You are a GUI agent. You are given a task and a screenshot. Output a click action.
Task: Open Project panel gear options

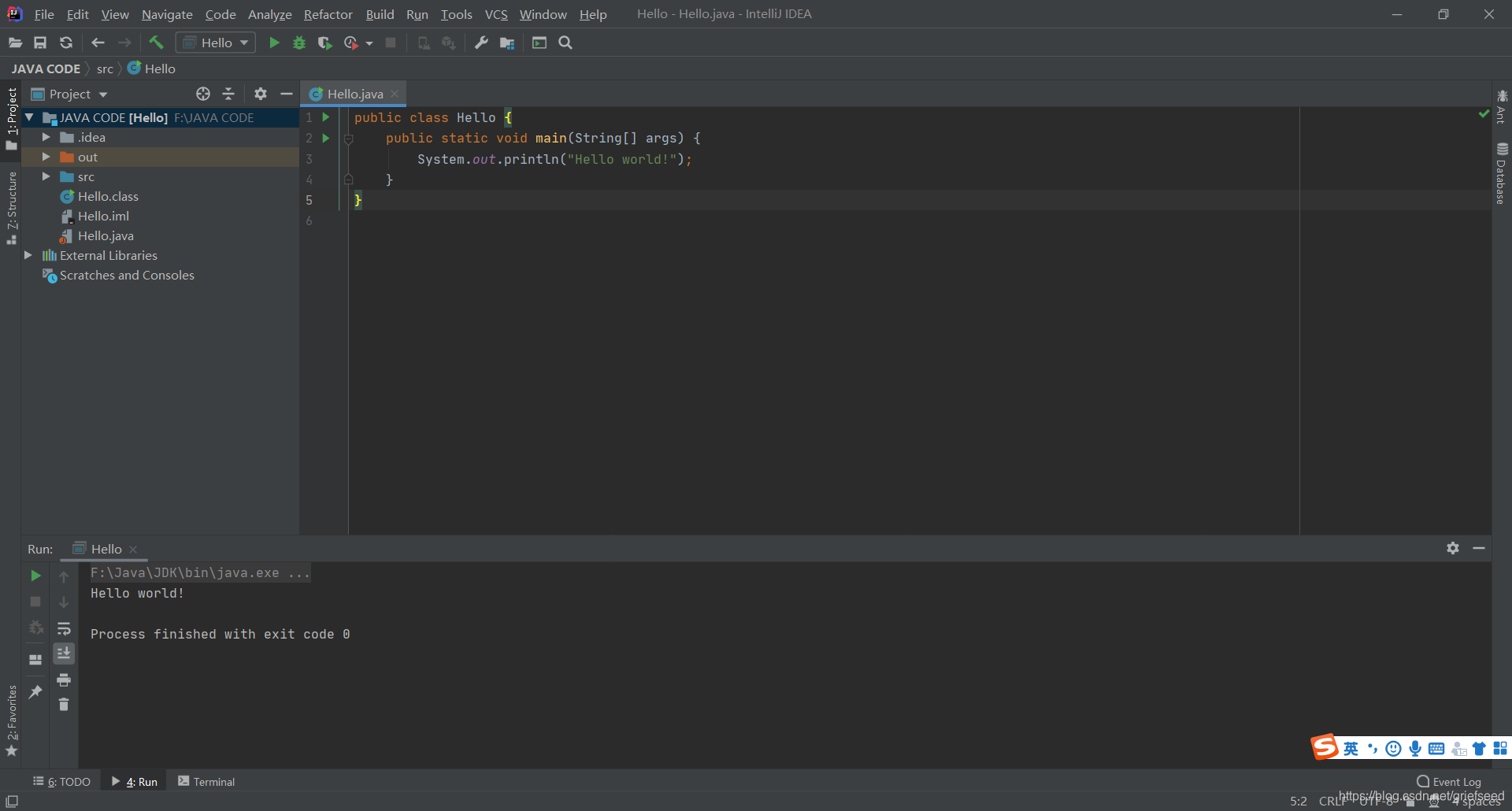261,94
